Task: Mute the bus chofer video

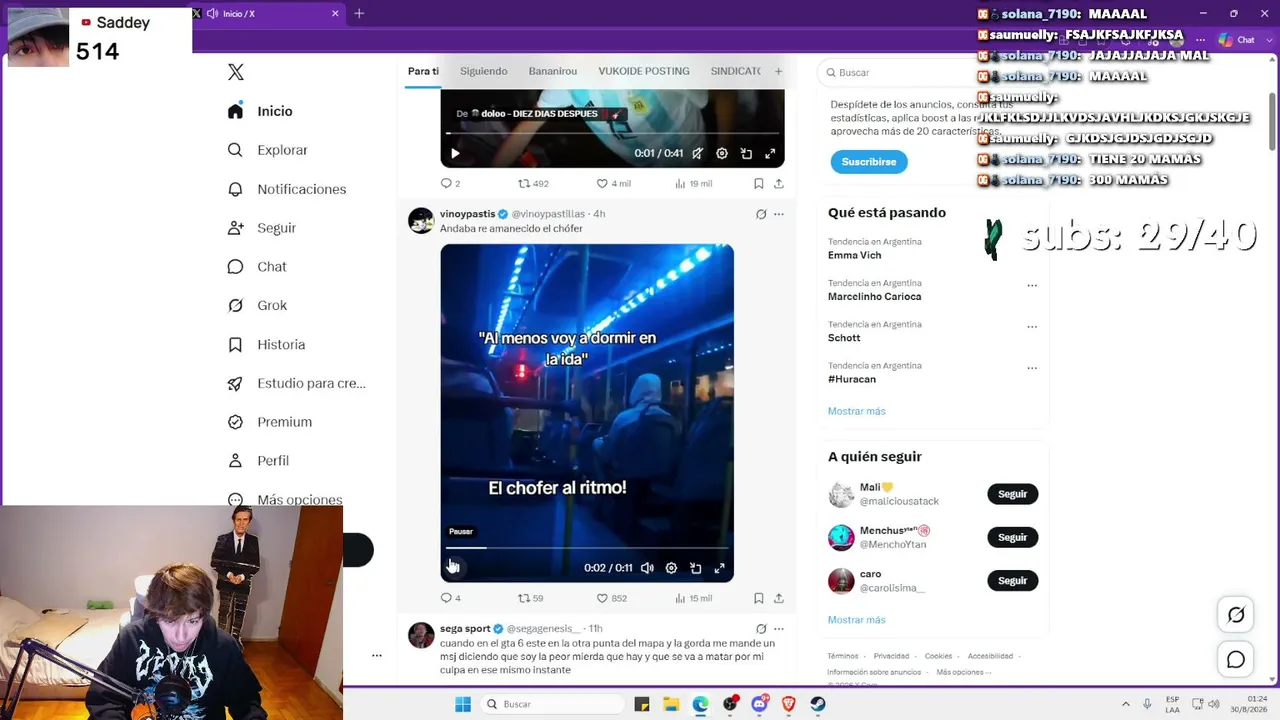Action: [x=647, y=568]
